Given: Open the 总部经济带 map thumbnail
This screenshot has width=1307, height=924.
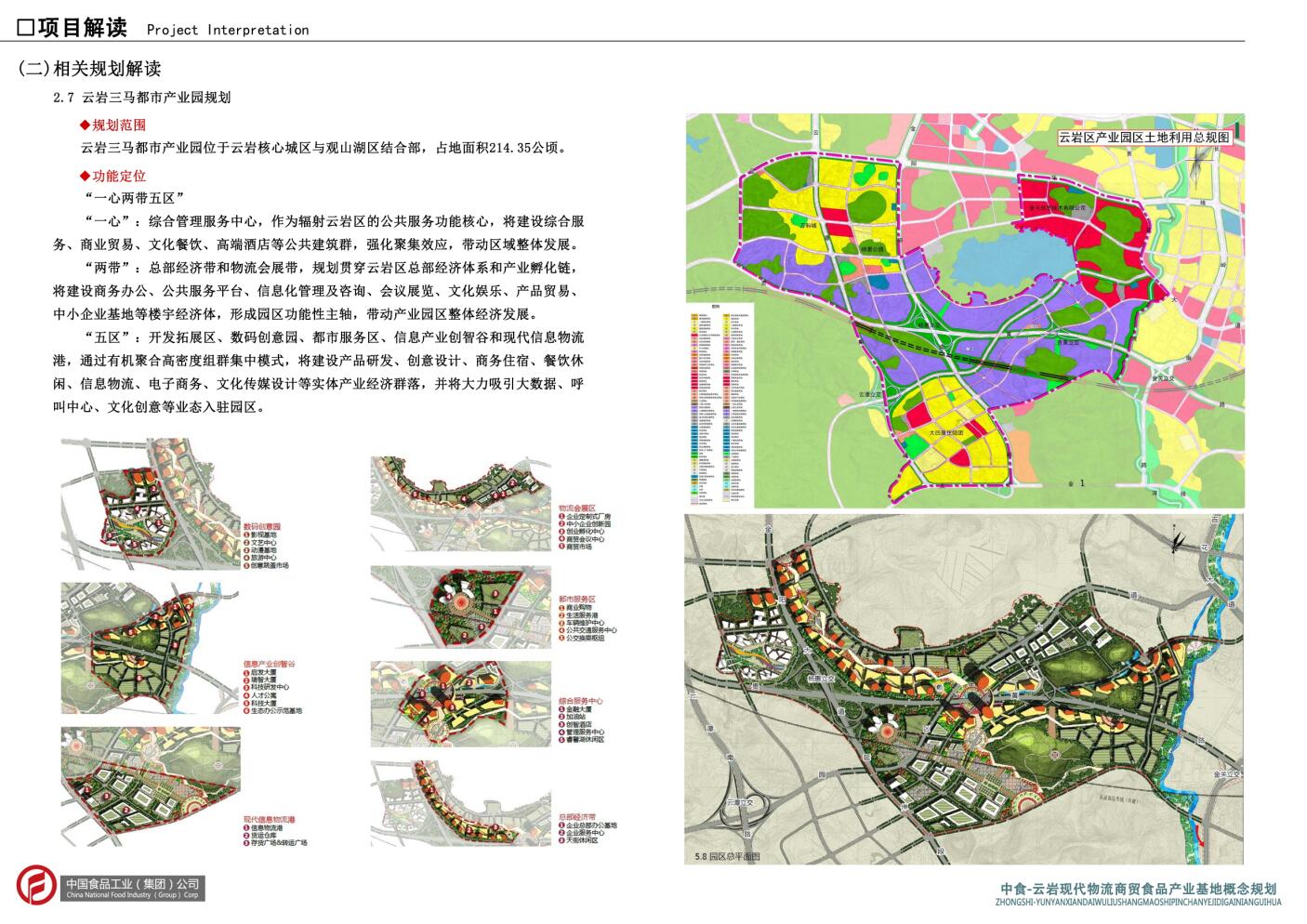Looking at the screenshot, I should coord(460,803).
